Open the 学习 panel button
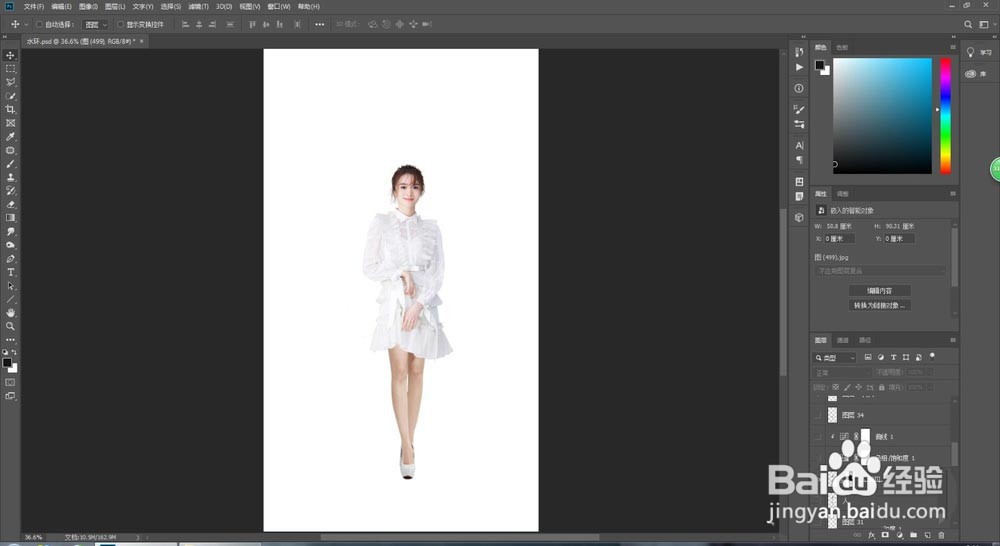Image resolution: width=1000 pixels, height=546 pixels. tap(978, 52)
